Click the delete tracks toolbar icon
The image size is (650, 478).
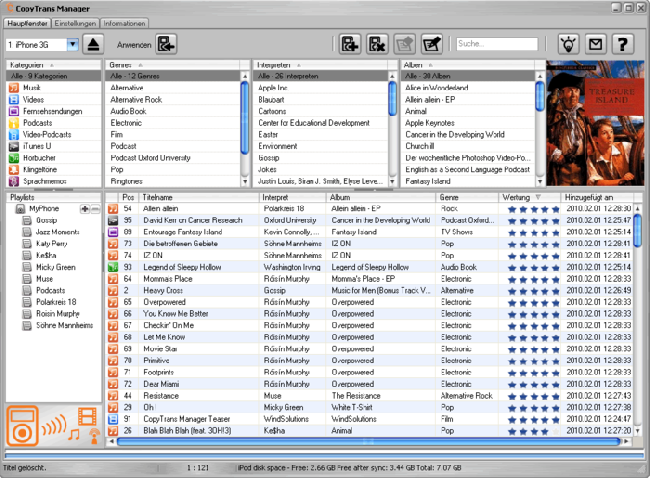click(x=377, y=44)
